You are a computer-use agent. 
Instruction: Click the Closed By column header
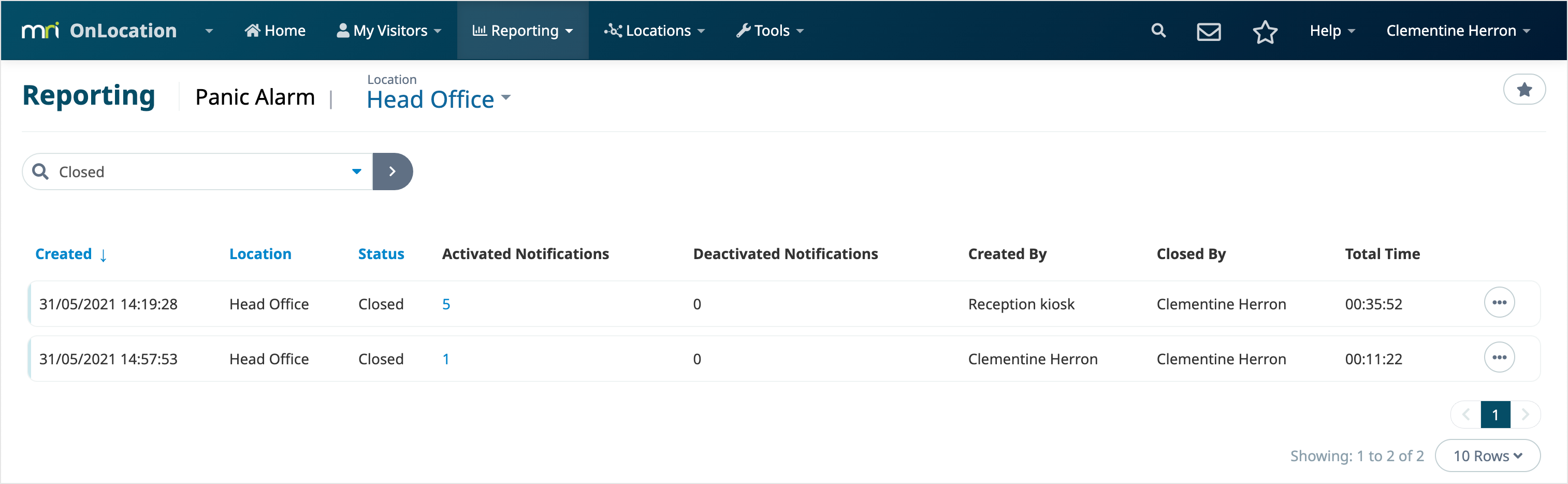1190,254
